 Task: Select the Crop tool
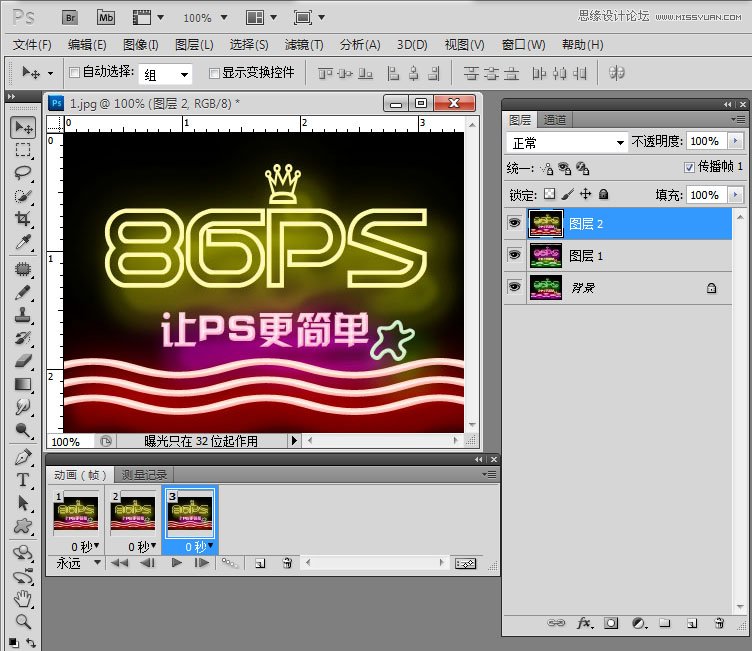[x=22, y=219]
